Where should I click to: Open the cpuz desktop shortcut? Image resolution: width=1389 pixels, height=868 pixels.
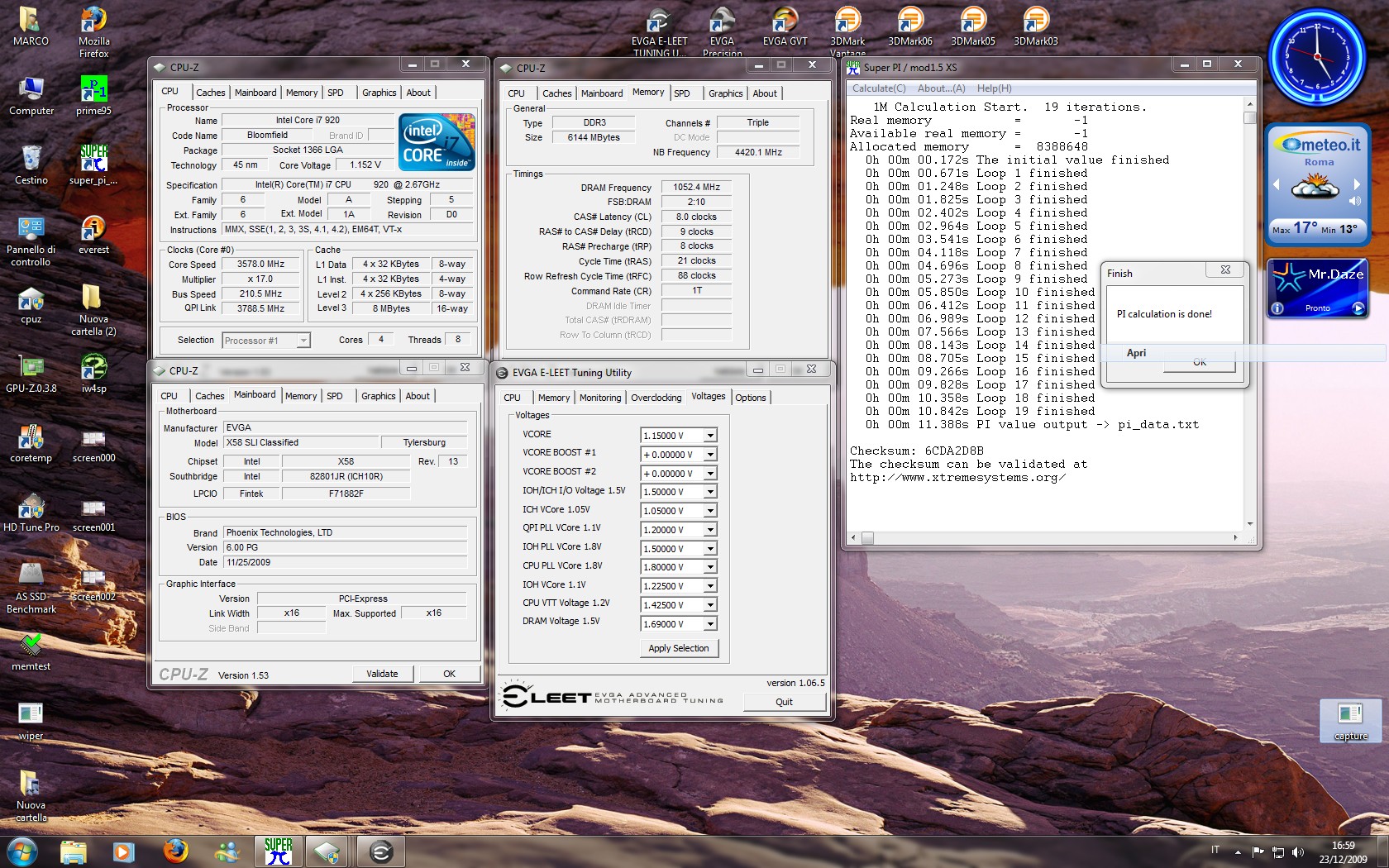[x=31, y=304]
